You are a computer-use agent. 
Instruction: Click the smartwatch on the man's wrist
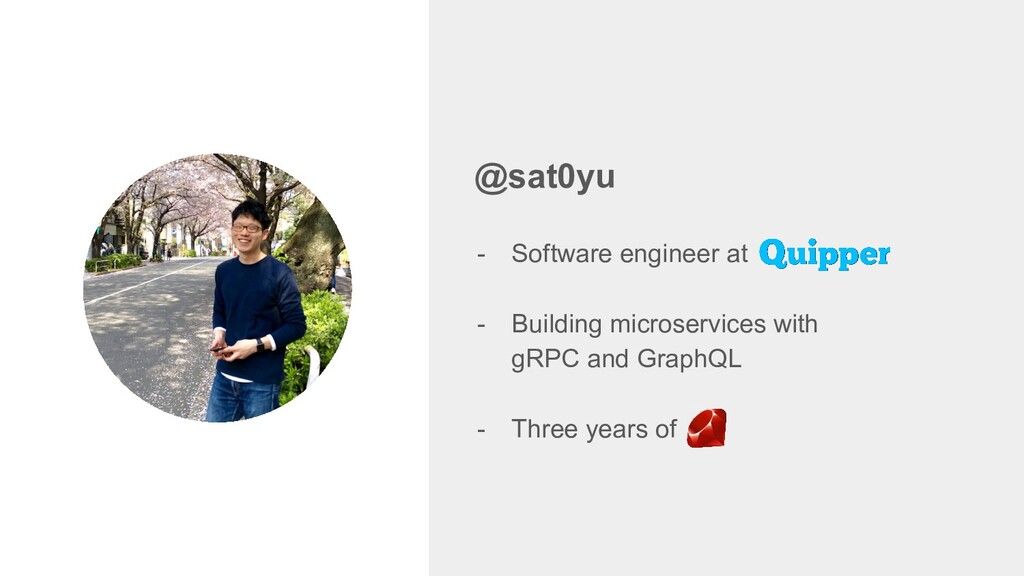click(260, 345)
